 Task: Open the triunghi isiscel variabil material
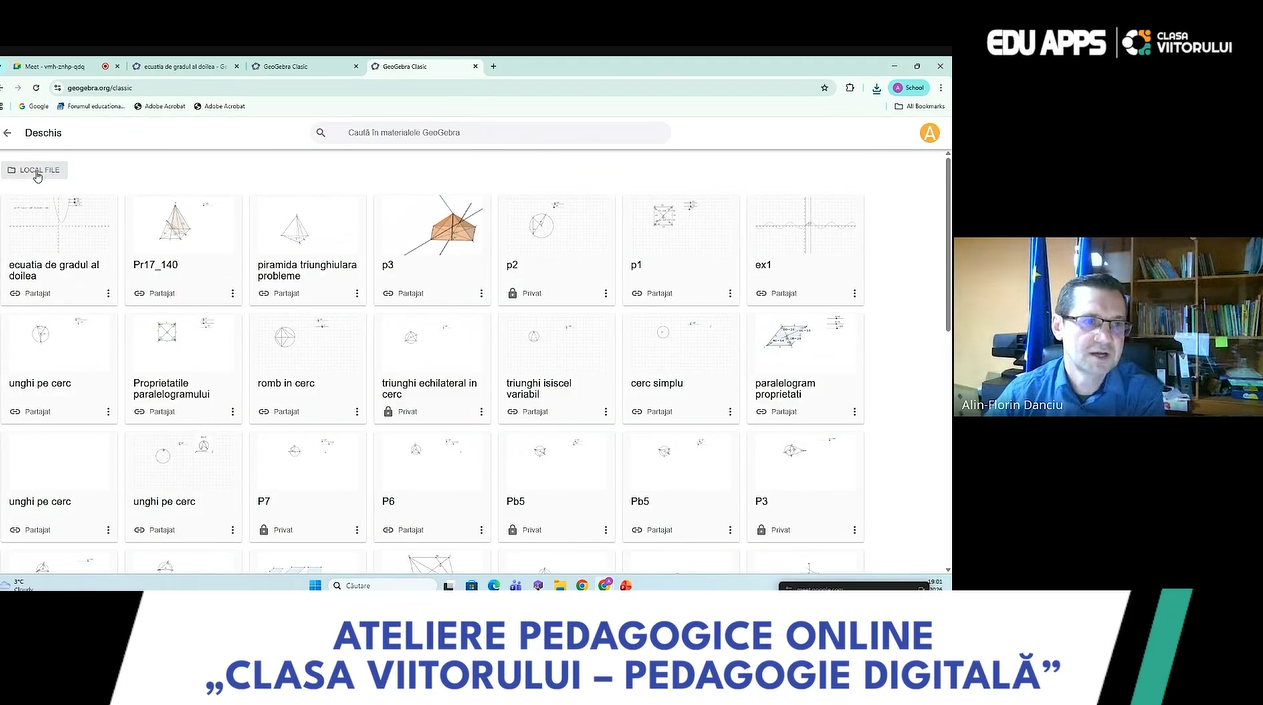point(557,368)
